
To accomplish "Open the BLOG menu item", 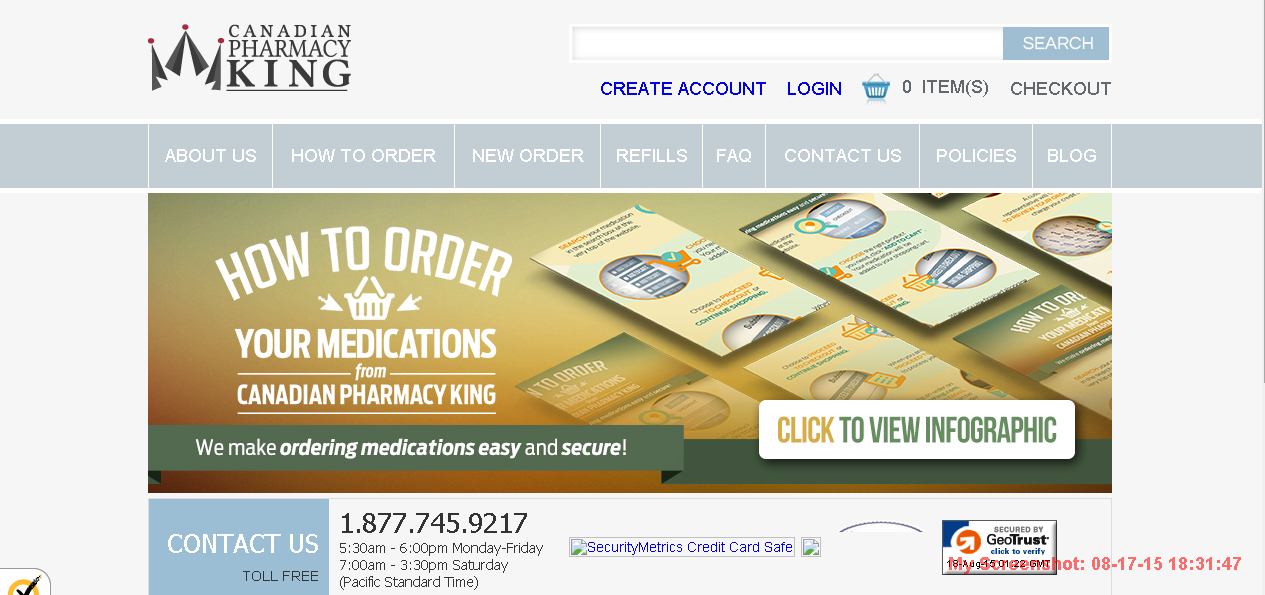I will click(x=1071, y=156).
